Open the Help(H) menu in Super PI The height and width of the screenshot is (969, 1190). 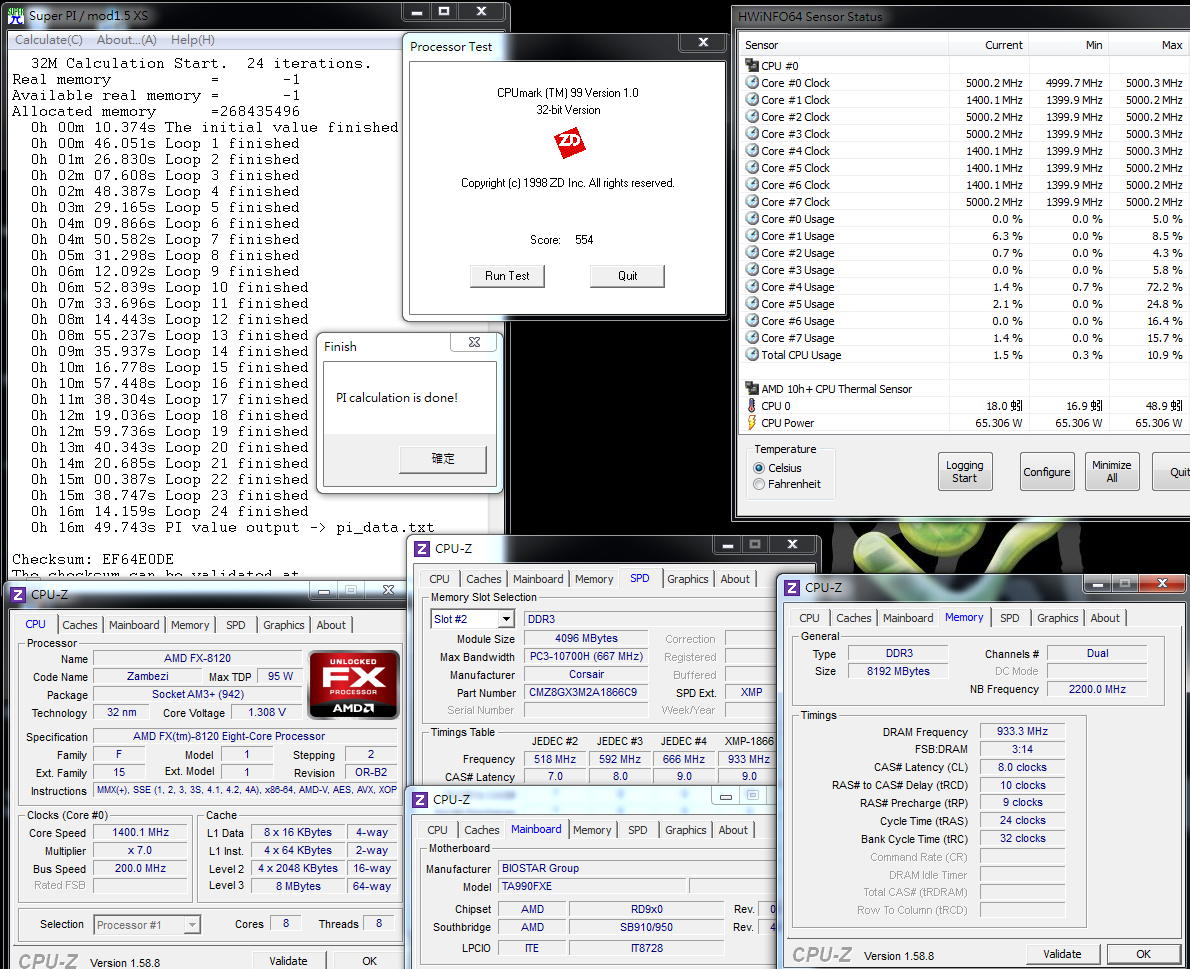pos(193,39)
